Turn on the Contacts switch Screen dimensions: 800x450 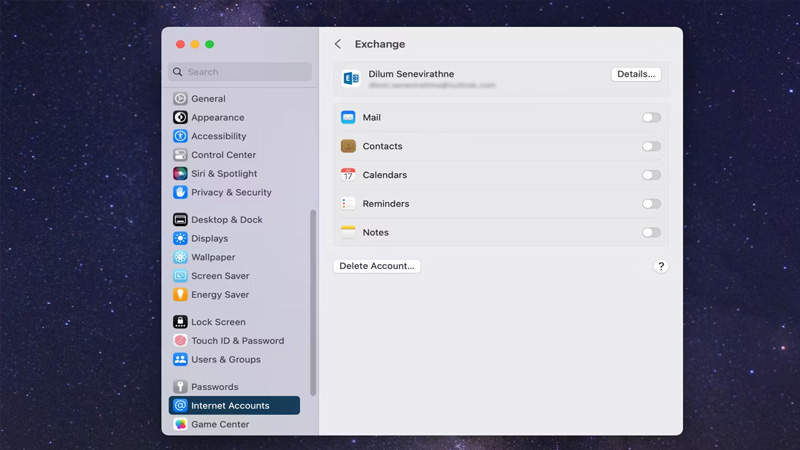pyautogui.click(x=651, y=146)
